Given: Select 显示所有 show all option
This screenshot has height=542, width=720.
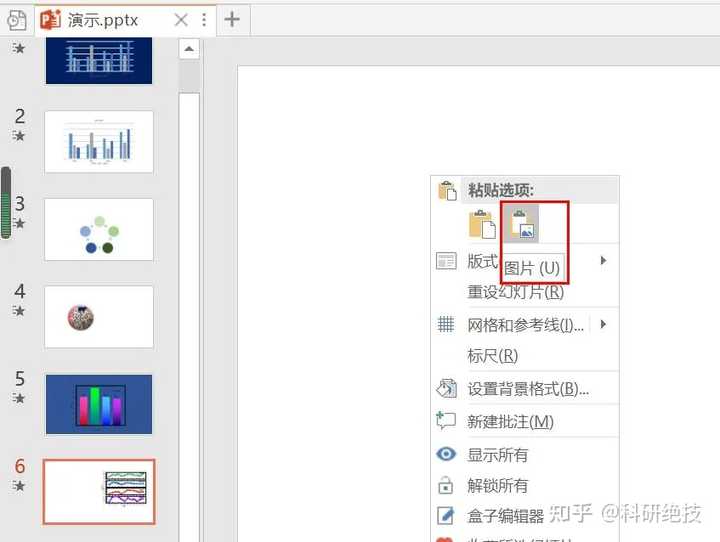Looking at the screenshot, I should 498,455.
